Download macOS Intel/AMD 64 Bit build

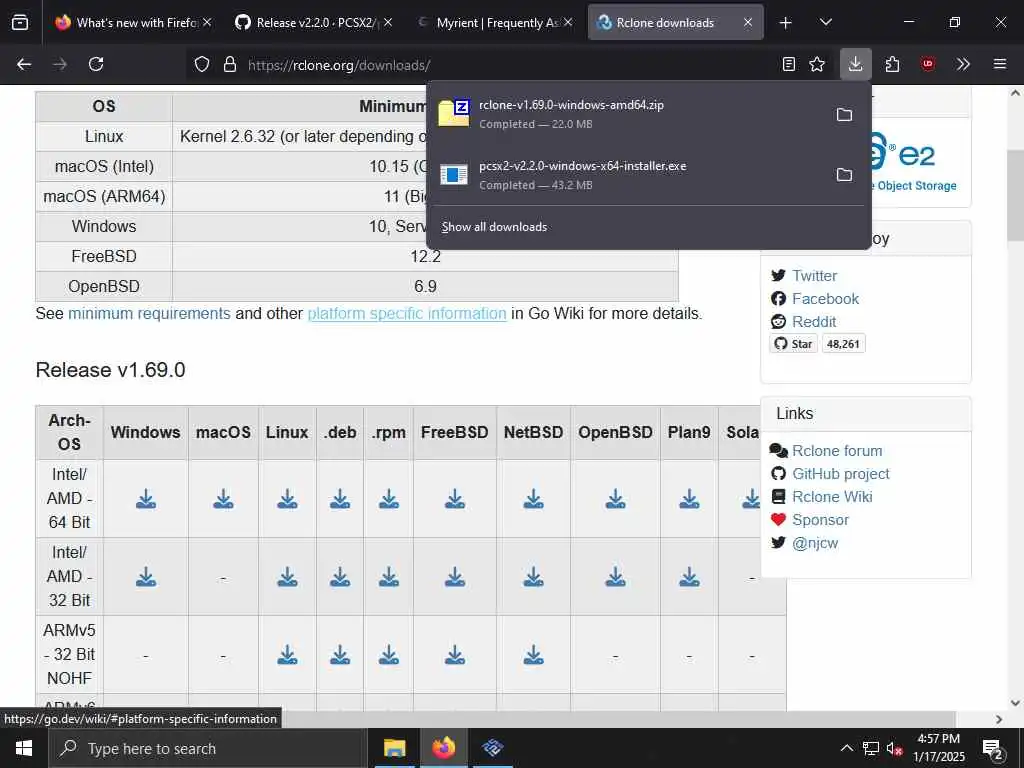(x=223, y=499)
